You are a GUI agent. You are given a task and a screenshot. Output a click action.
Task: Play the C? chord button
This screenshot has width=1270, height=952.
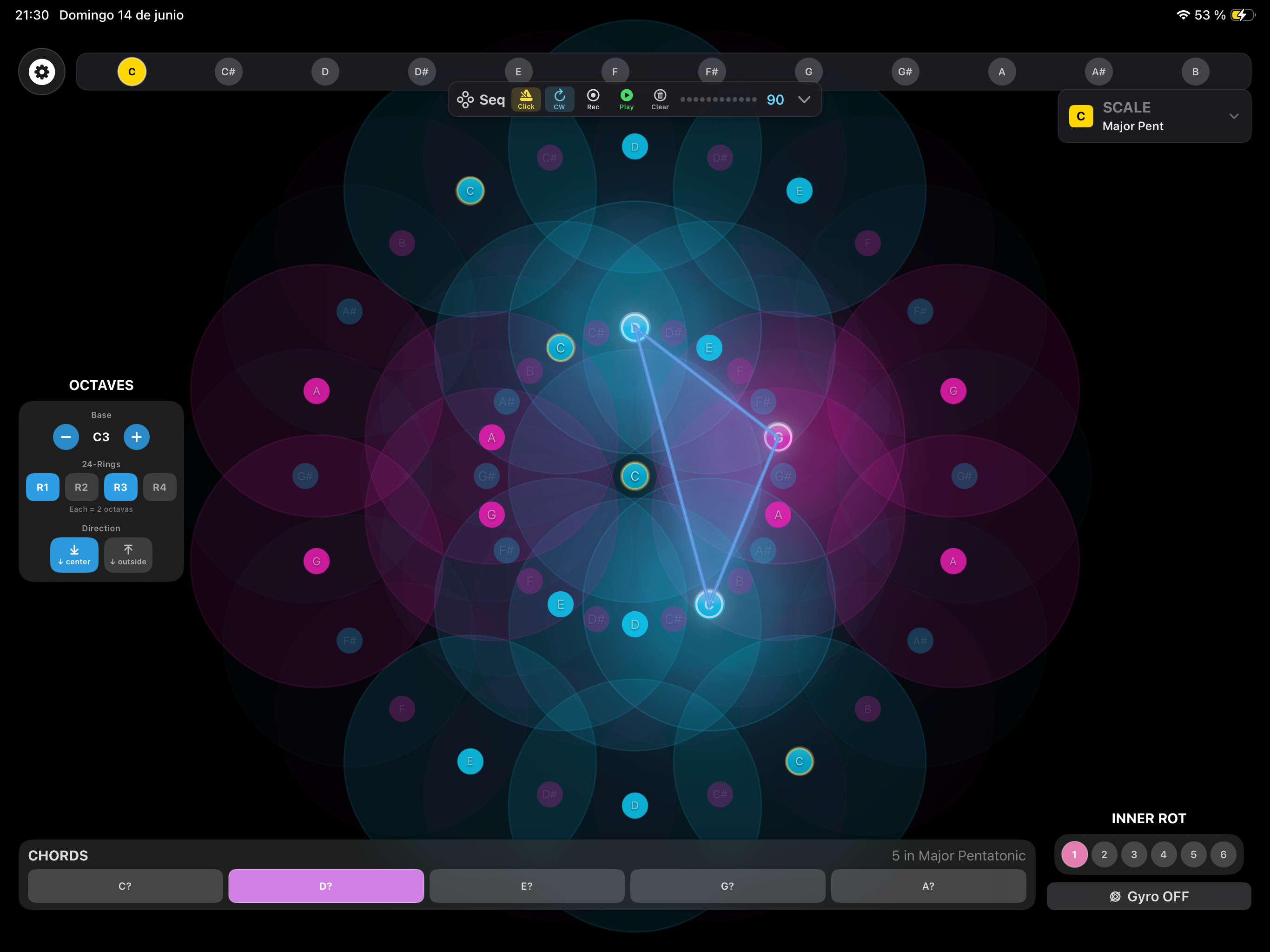tap(125, 886)
